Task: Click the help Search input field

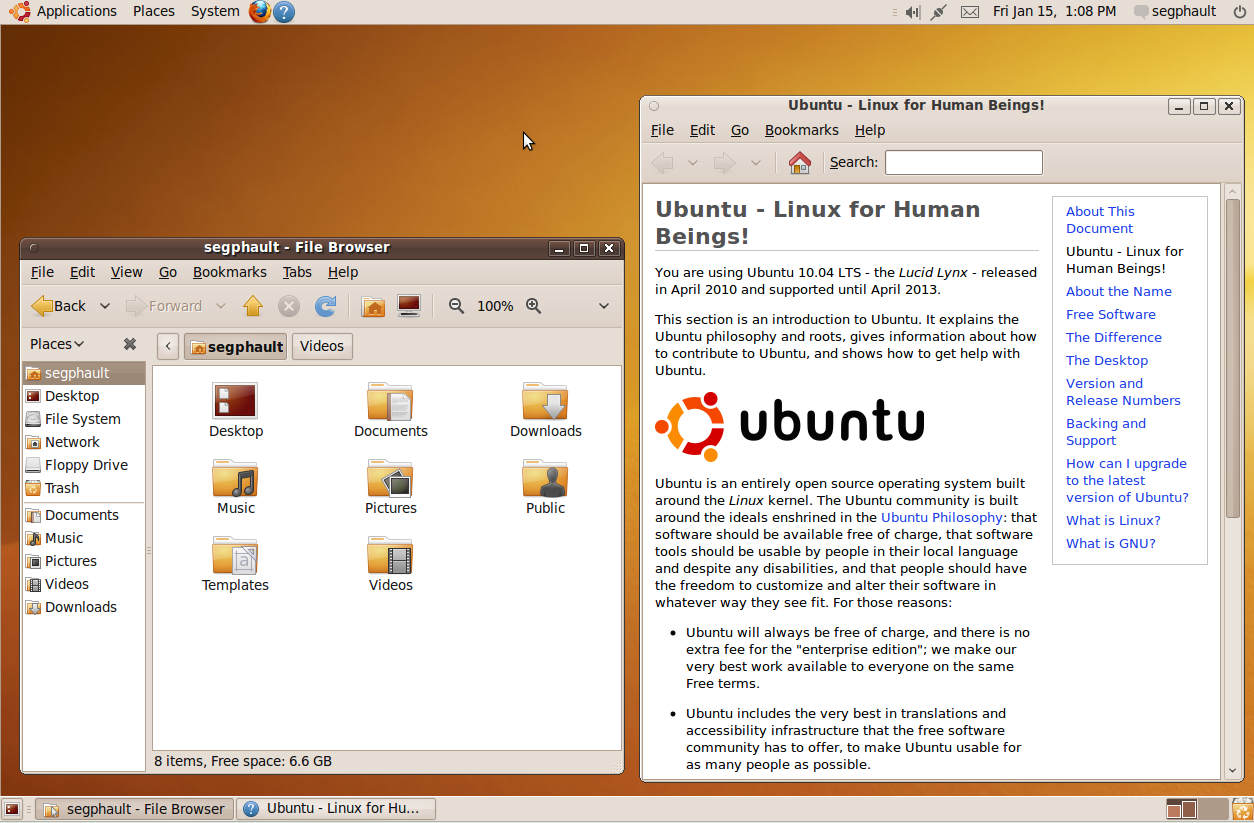Action: point(964,162)
